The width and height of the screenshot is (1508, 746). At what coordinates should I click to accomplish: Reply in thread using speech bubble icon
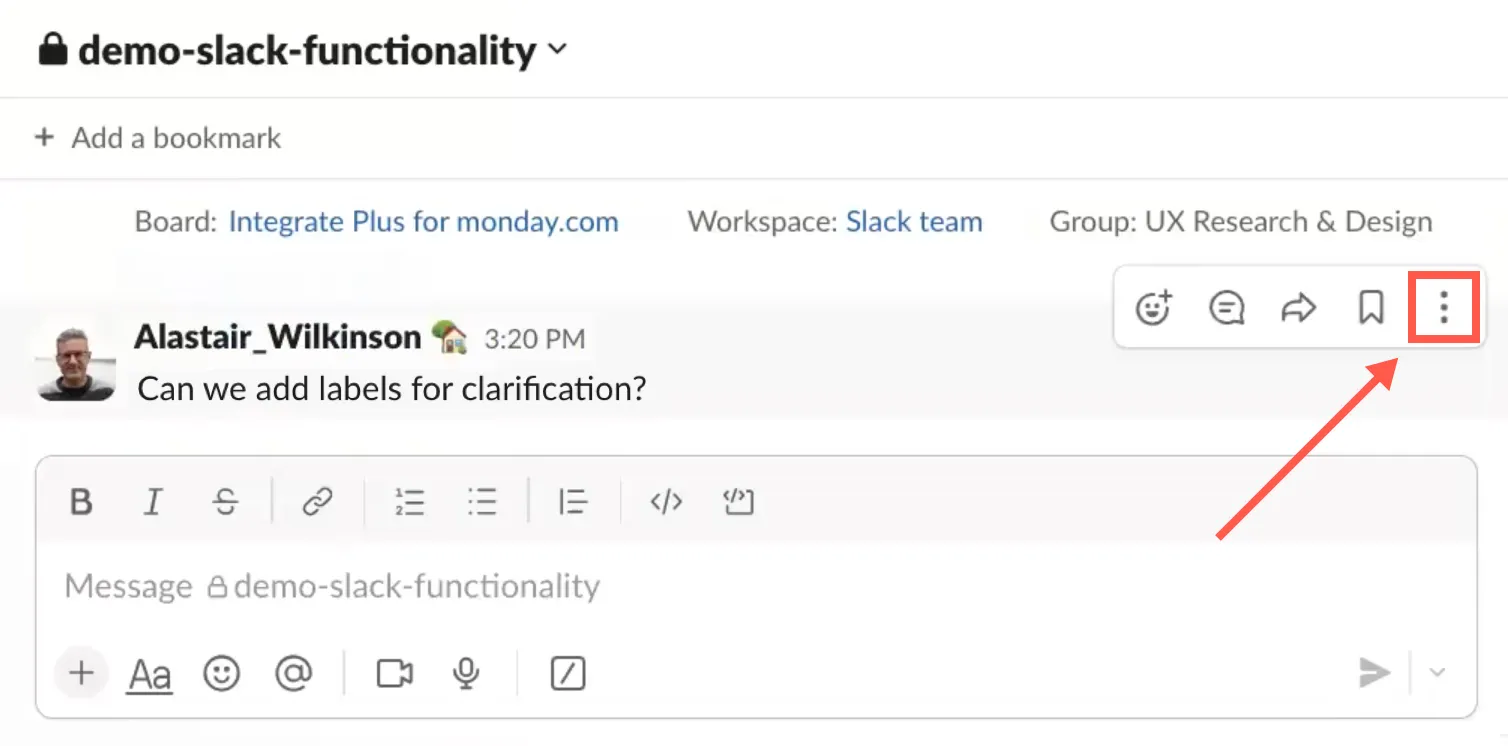point(1226,308)
